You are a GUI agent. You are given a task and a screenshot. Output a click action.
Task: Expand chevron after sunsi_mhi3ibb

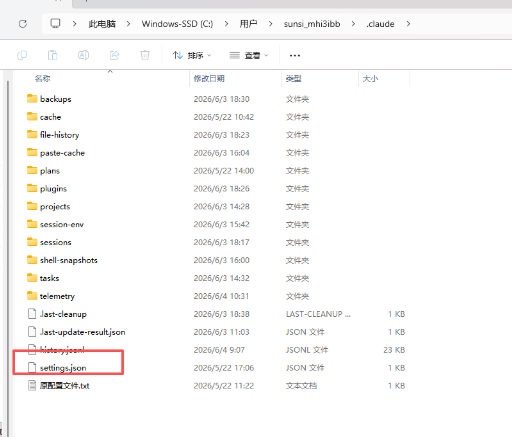[353, 24]
